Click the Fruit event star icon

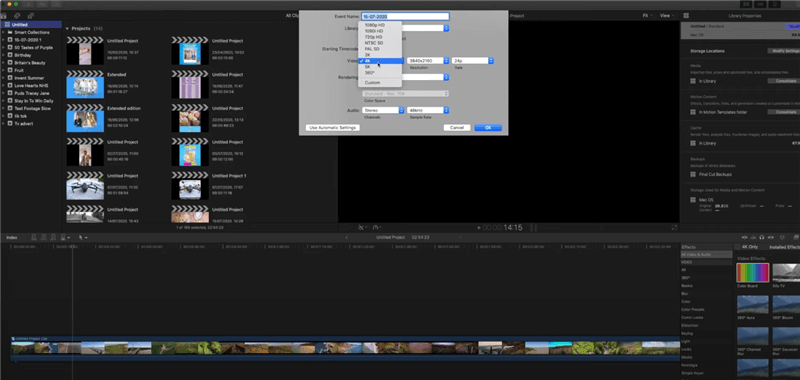point(10,70)
